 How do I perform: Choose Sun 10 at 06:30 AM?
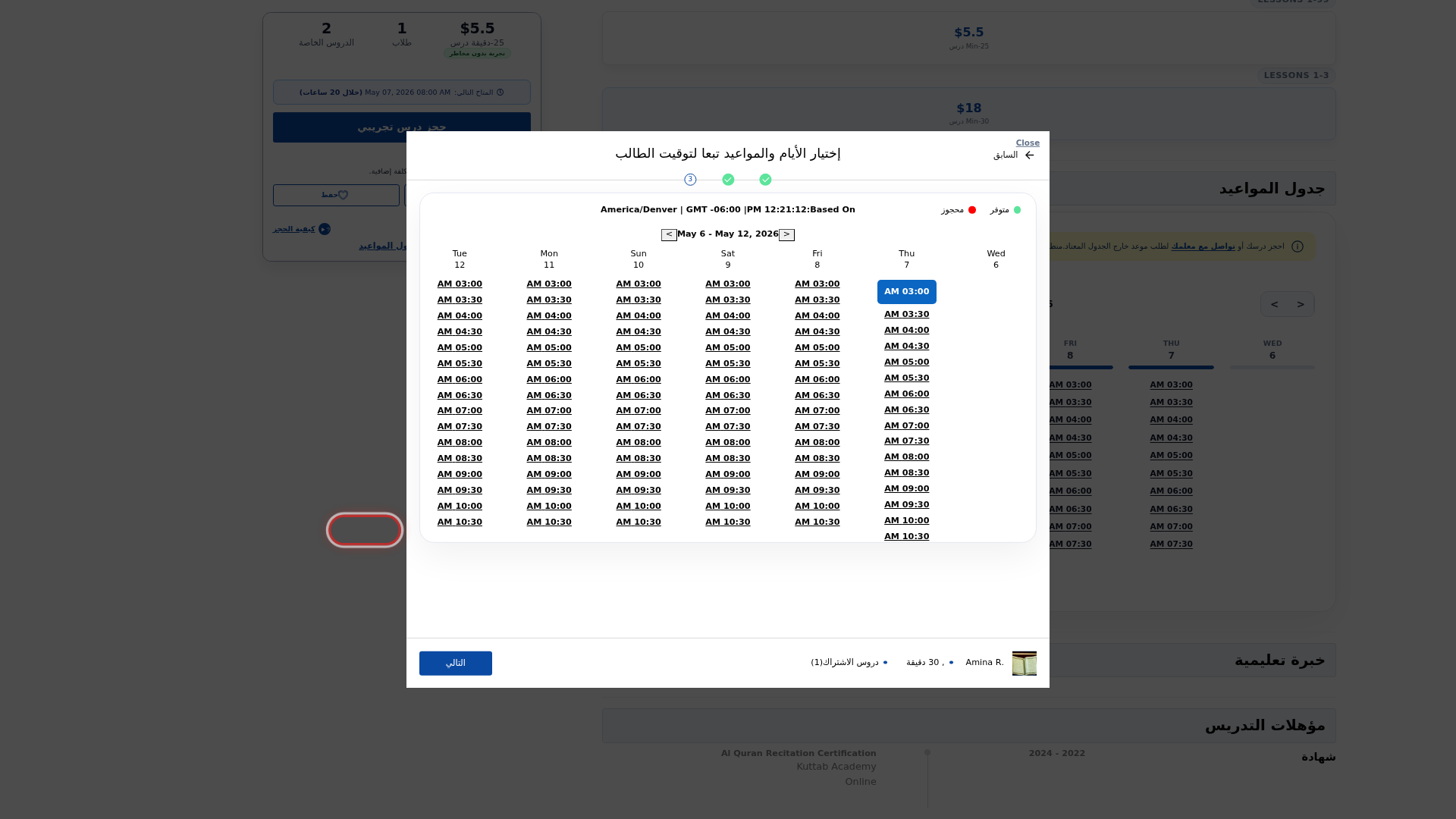(639, 396)
